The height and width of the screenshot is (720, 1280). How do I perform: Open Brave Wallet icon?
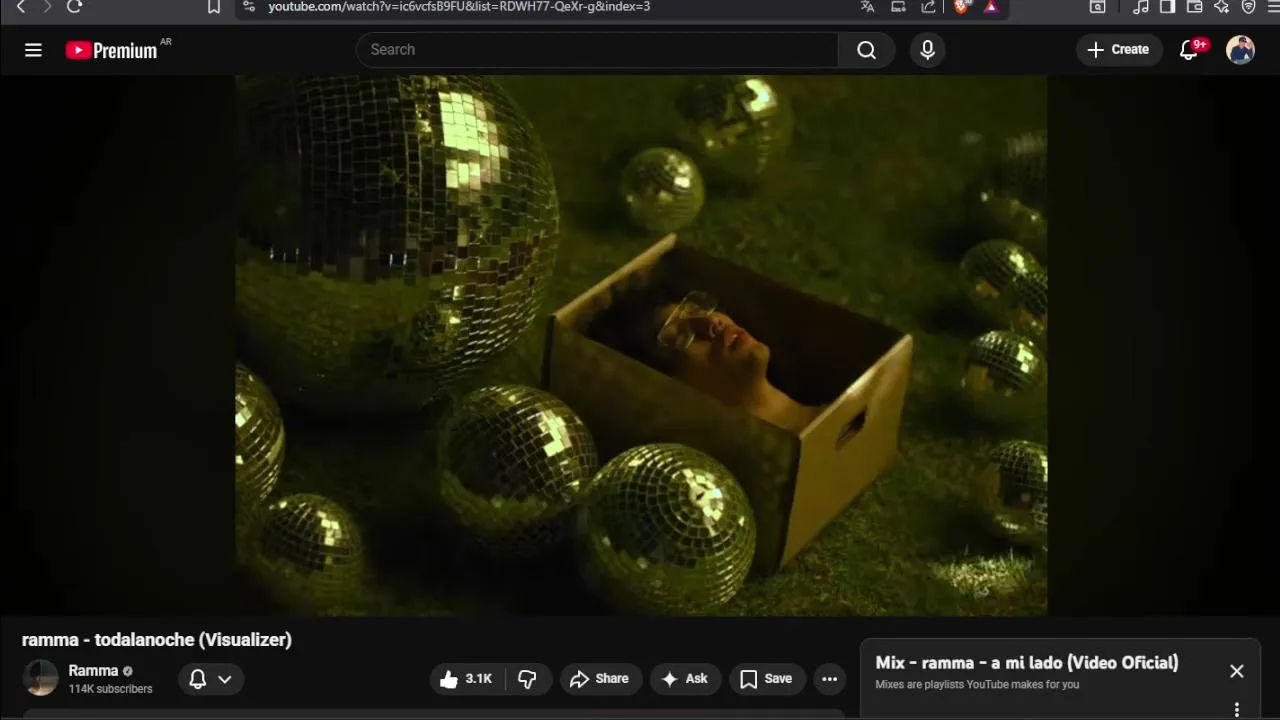(1194, 7)
